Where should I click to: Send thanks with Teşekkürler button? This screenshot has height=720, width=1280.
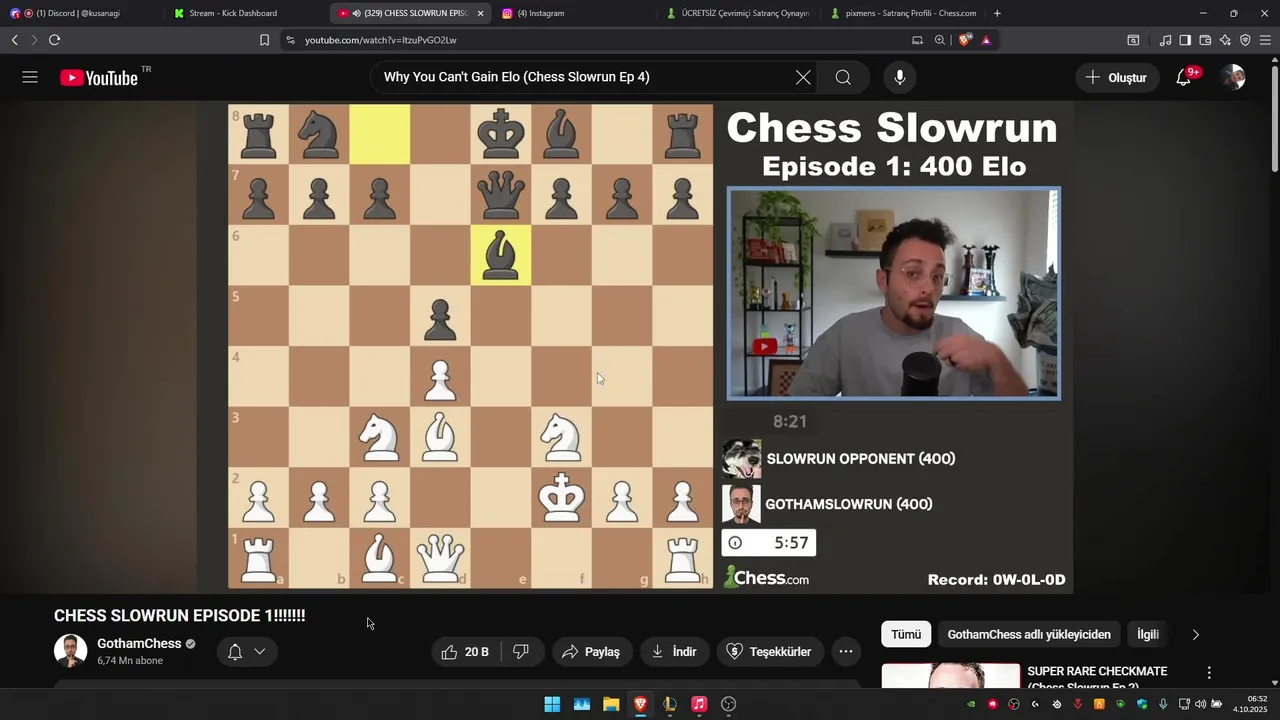tap(770, 651)
